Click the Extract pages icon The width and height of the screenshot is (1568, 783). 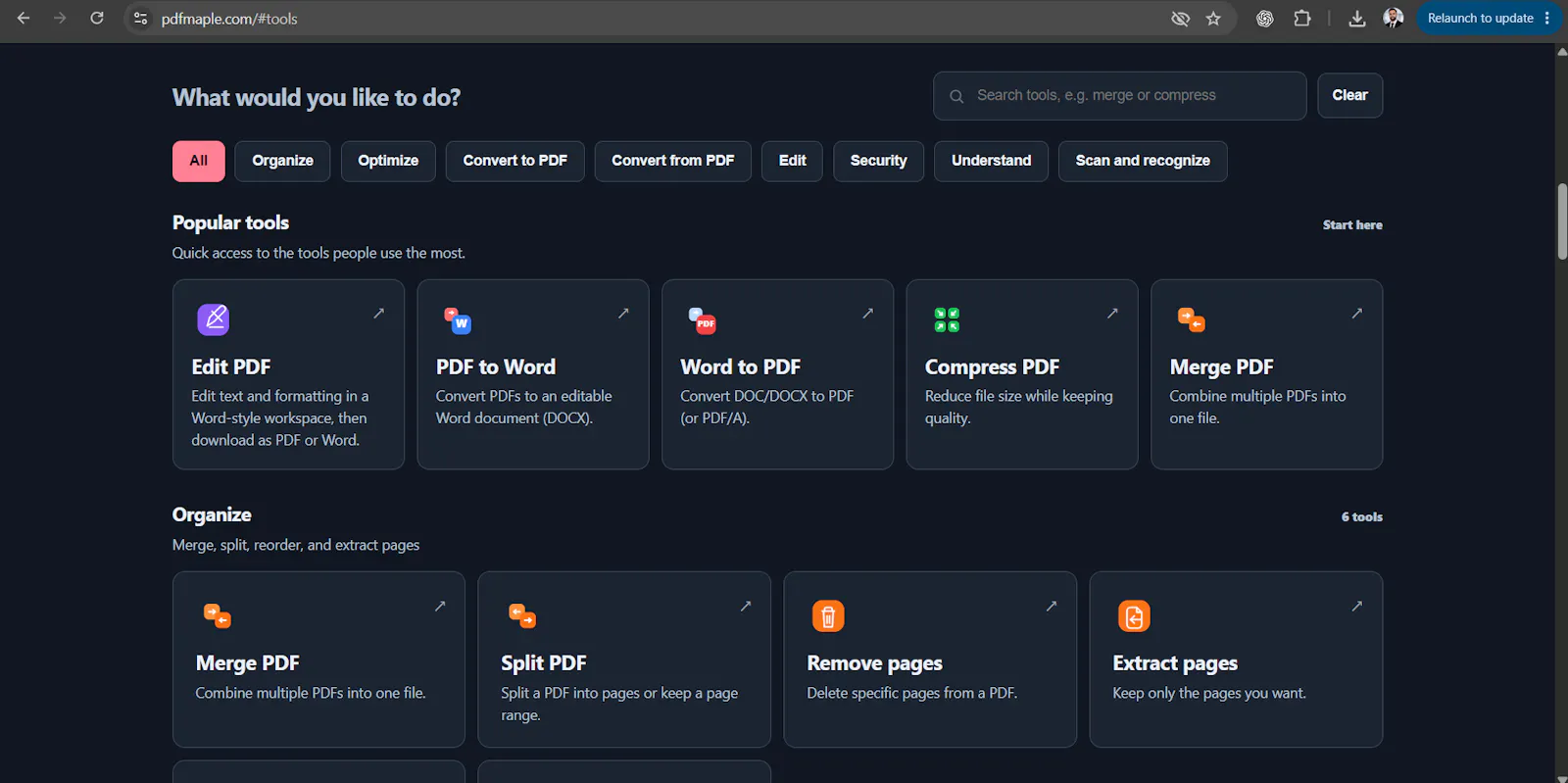click(1134, 616)
